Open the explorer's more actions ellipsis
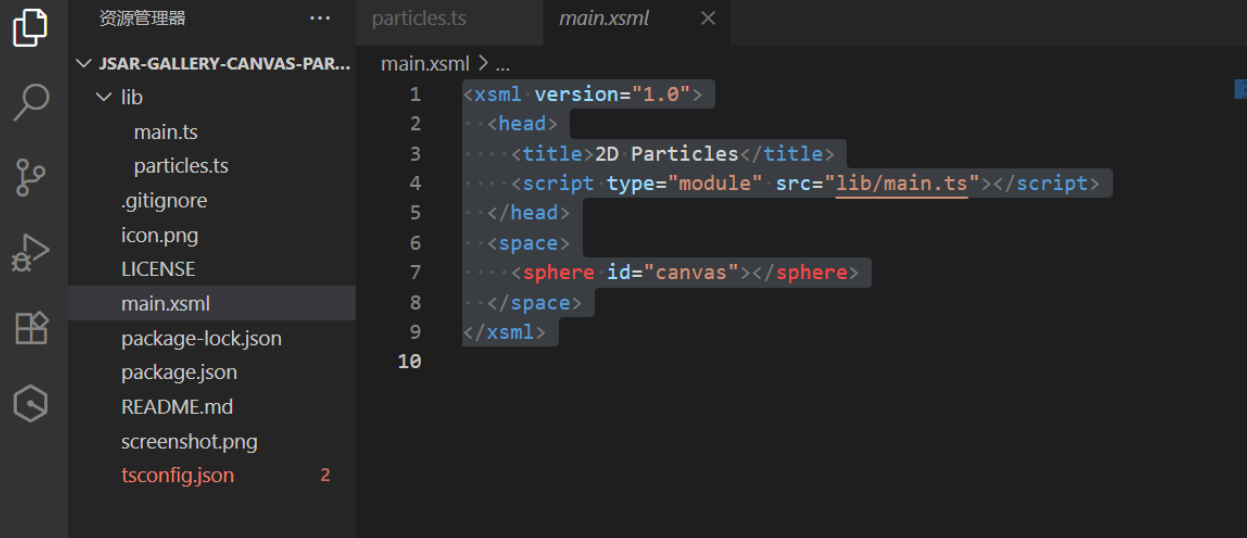The image size is (1247, 538). coord(320,18)
